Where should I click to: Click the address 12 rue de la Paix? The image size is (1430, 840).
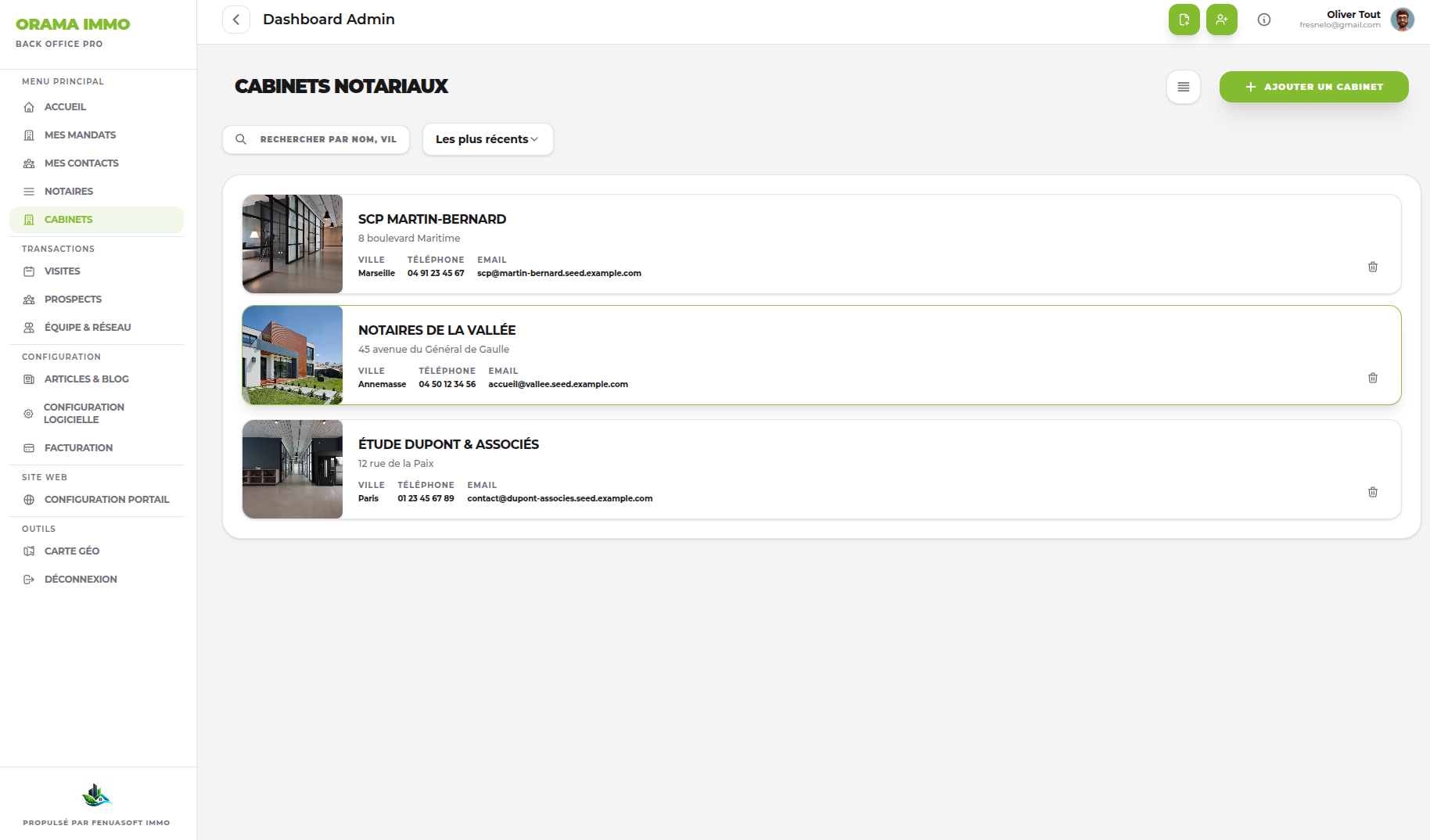tap(396, 464)
